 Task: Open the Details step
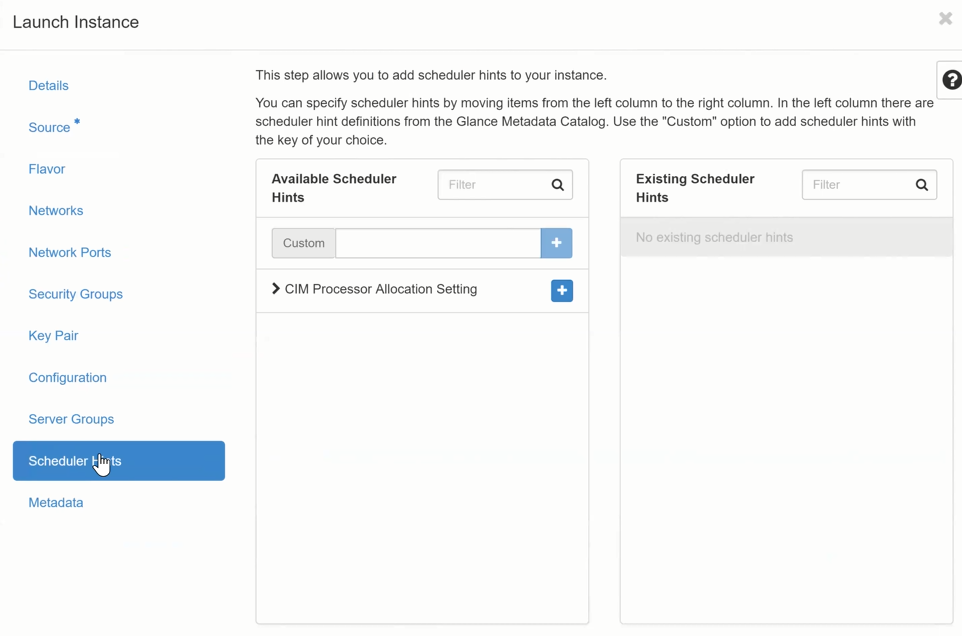point(48,86)
